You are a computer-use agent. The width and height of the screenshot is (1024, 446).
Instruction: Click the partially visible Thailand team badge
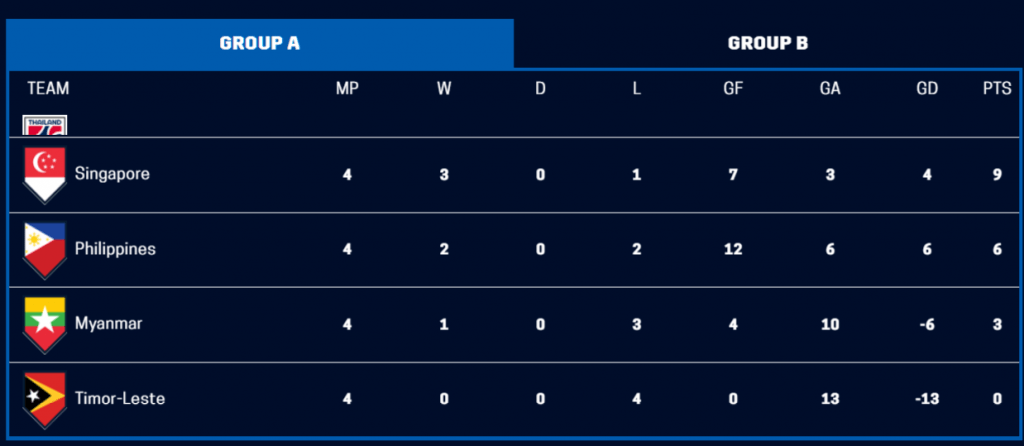coord(45,125)
